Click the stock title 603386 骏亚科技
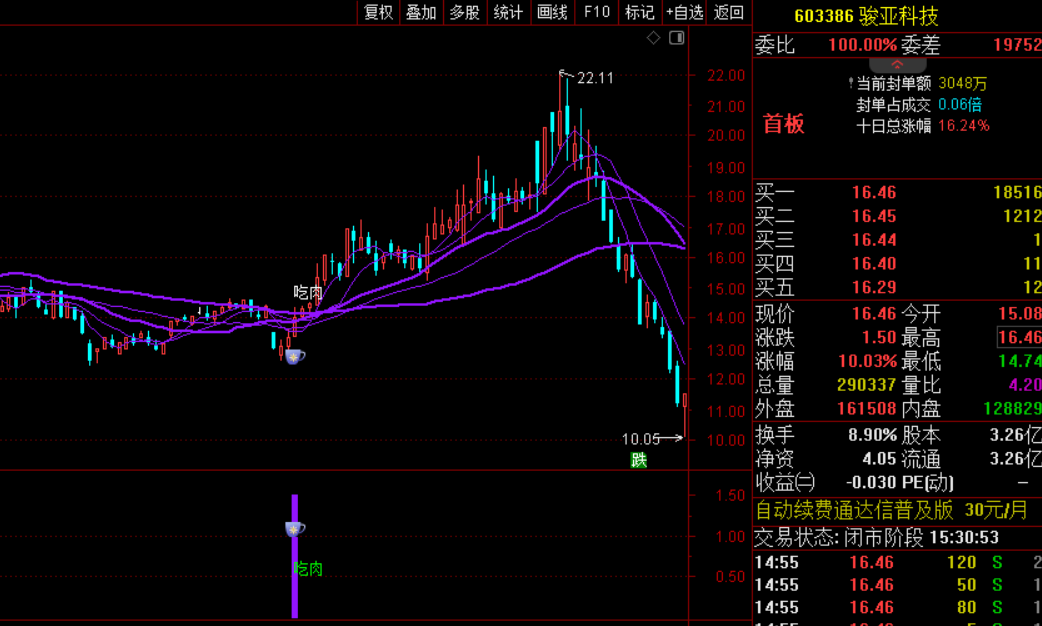This screenshot has width=1042, height=626. [866, 15]
